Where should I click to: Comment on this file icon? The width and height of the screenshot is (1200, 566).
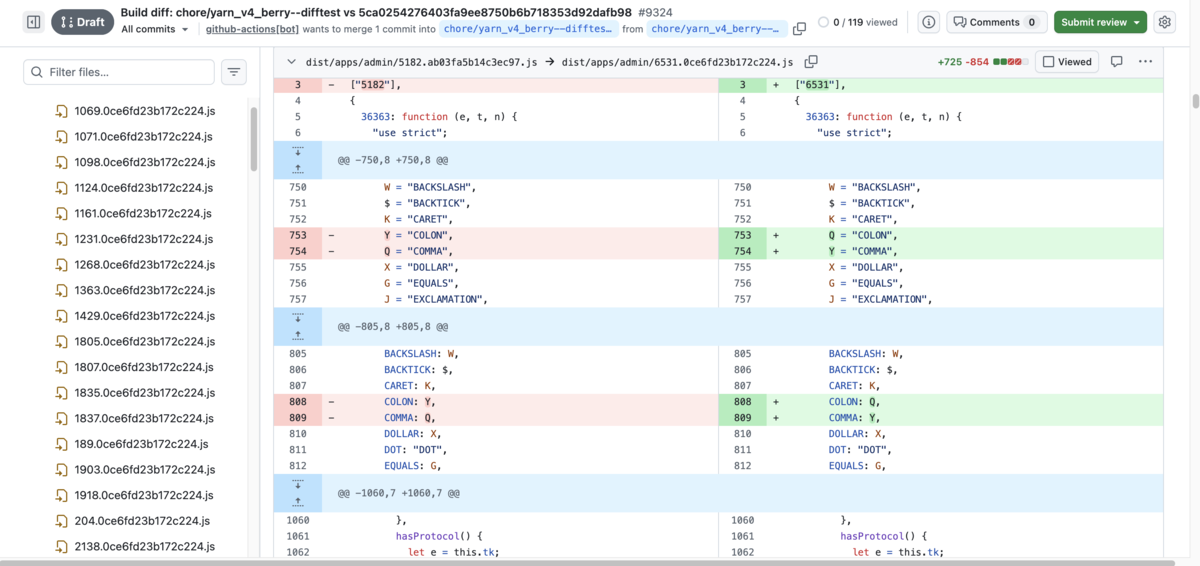1117,62
